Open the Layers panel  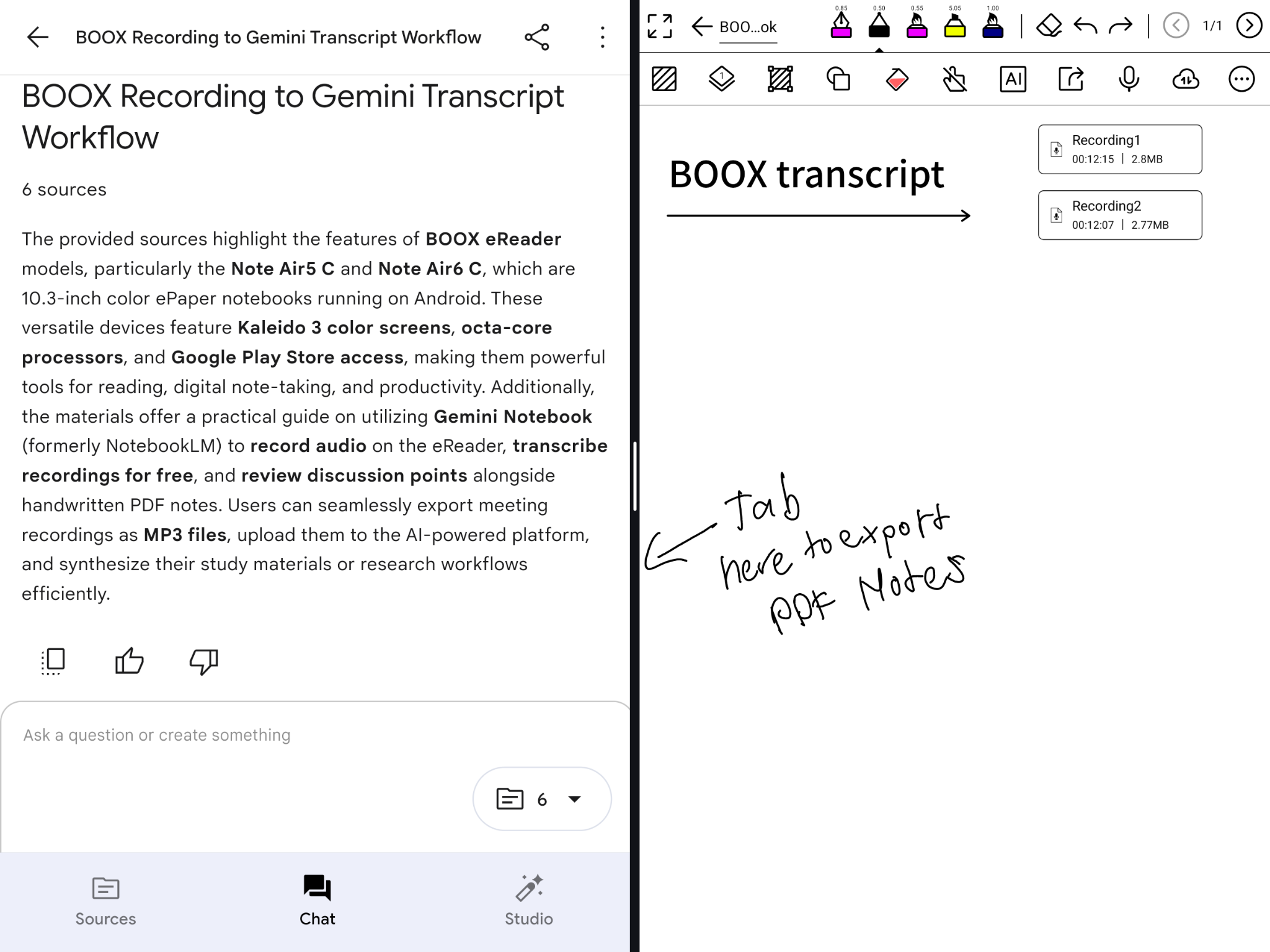click(722, 79)
